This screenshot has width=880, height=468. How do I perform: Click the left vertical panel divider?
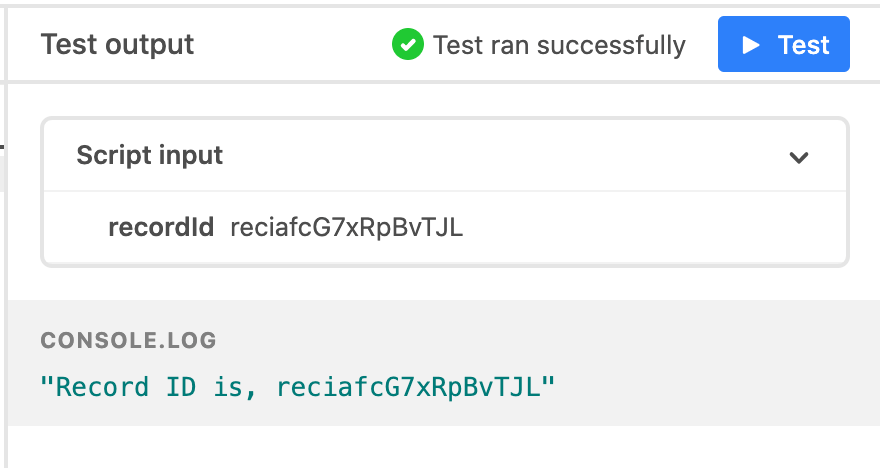tap(5, 236)
